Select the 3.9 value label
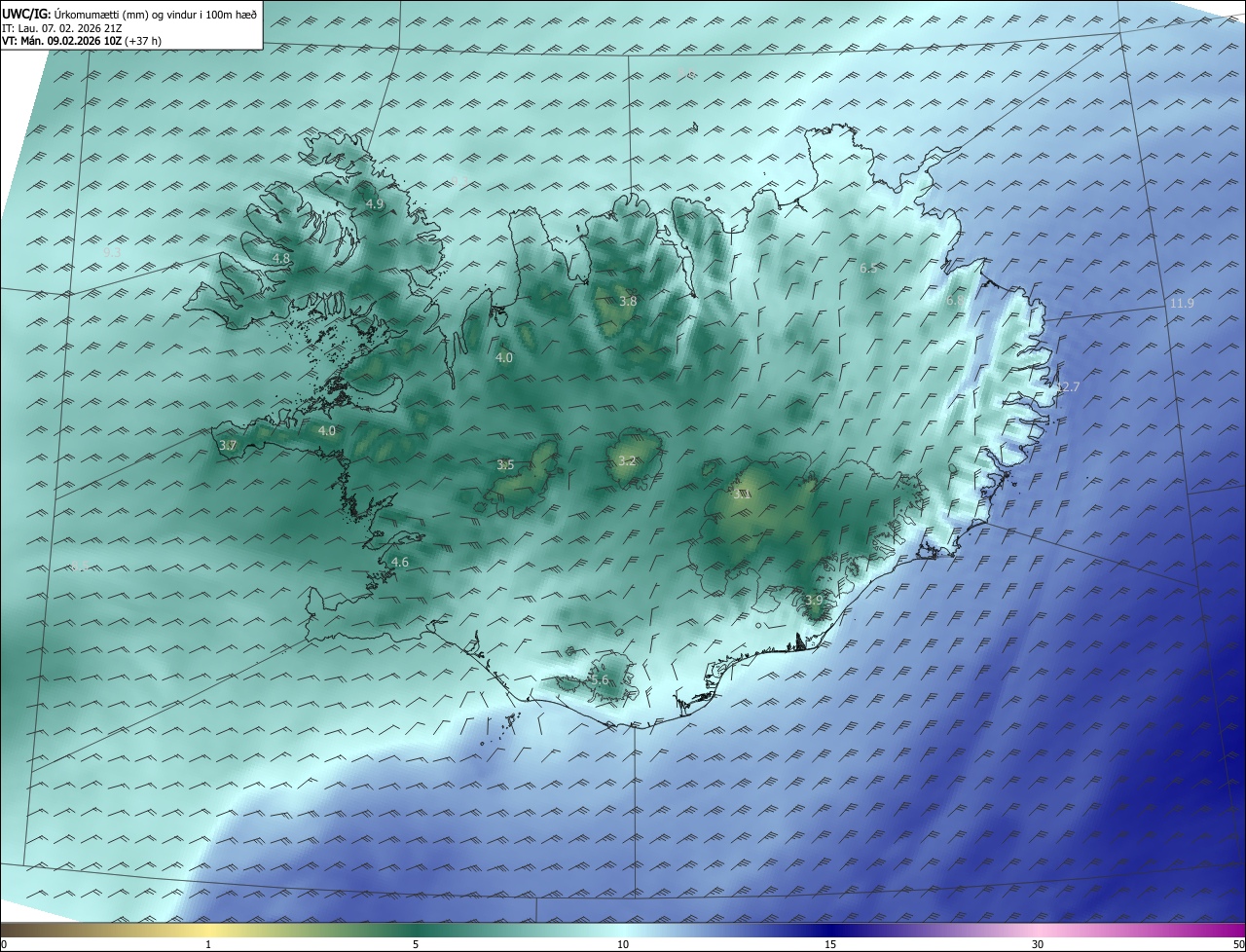 point(815,600)
